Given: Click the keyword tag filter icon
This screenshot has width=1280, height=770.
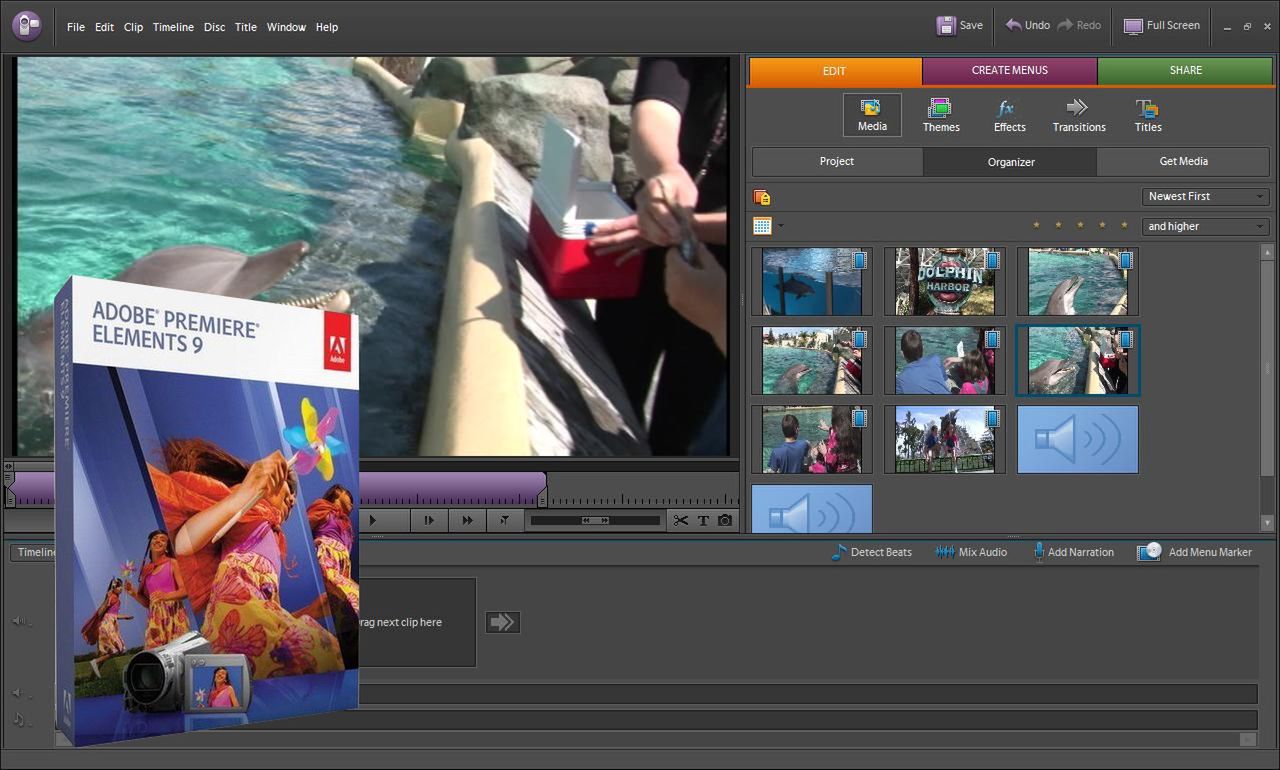Looking at the screenshot, I should click(762, 197).
